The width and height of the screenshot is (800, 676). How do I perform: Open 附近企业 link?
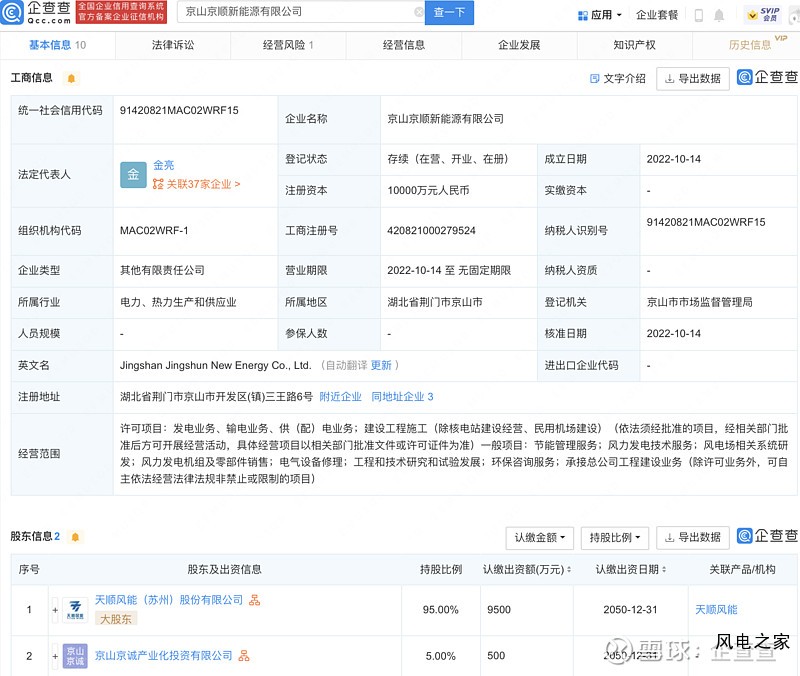(x=340, y=397)
